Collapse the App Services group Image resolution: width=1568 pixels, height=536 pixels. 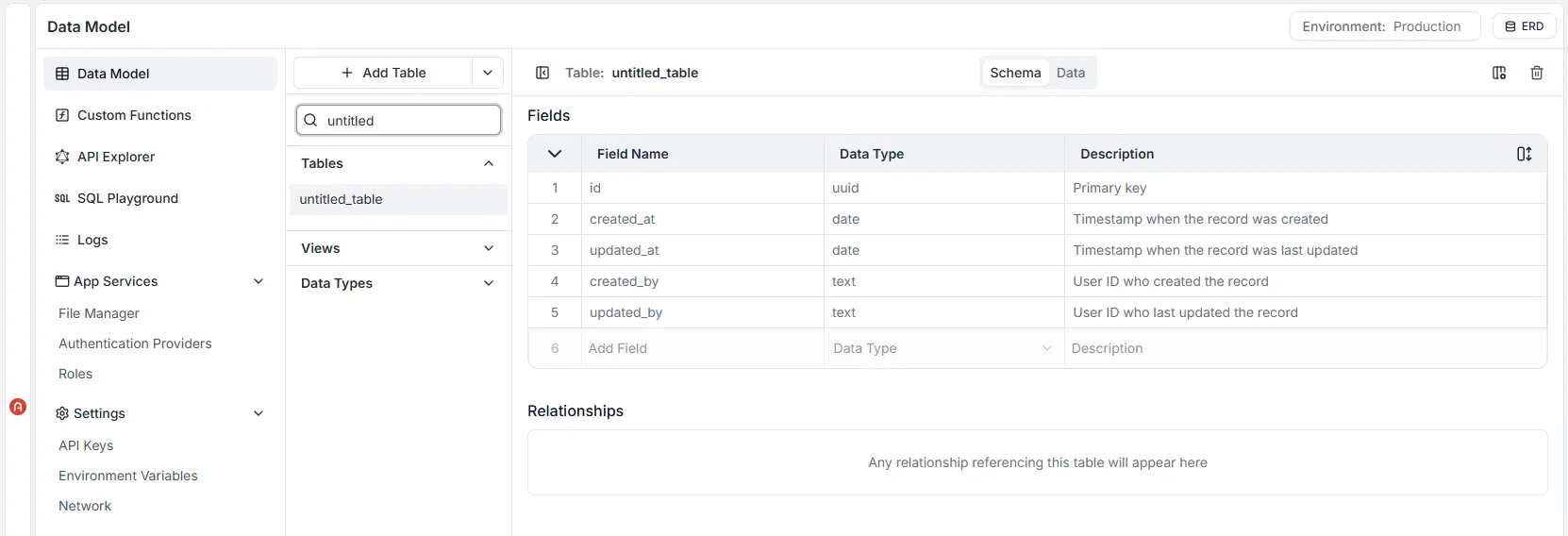point(259,281)
